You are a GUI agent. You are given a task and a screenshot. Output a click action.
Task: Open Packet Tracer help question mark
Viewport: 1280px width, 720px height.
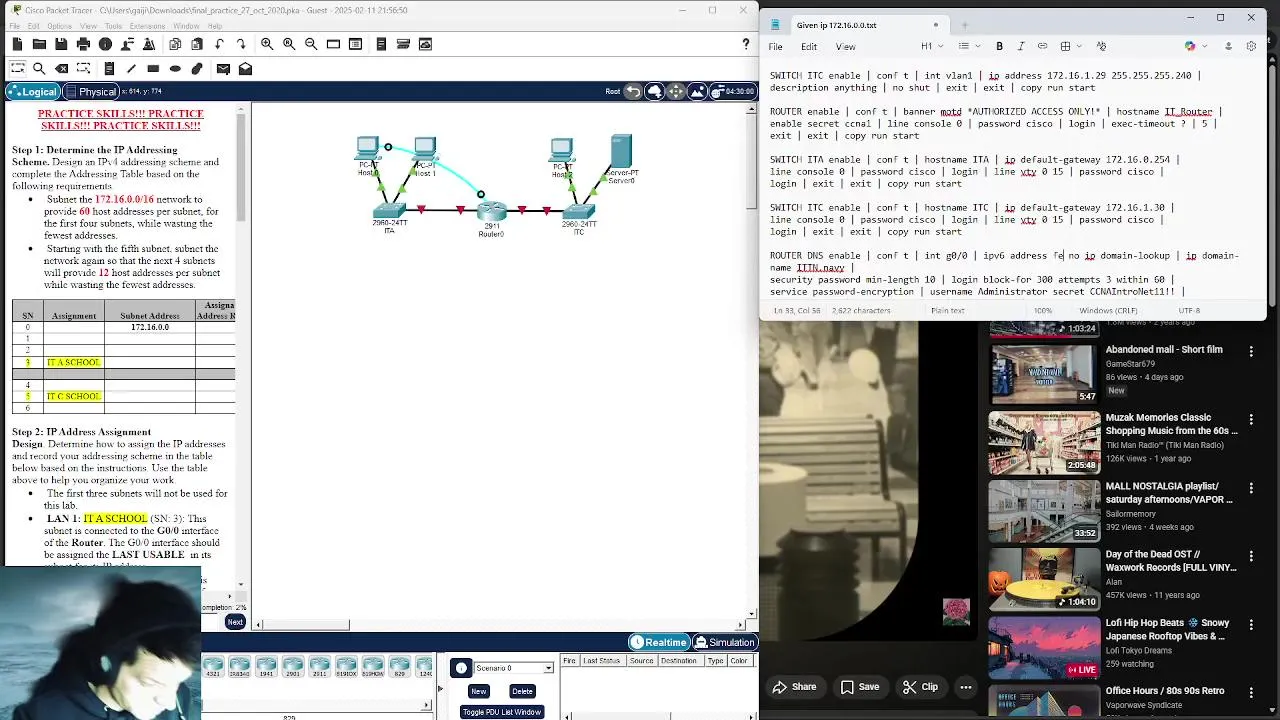[x=745, y=44]
